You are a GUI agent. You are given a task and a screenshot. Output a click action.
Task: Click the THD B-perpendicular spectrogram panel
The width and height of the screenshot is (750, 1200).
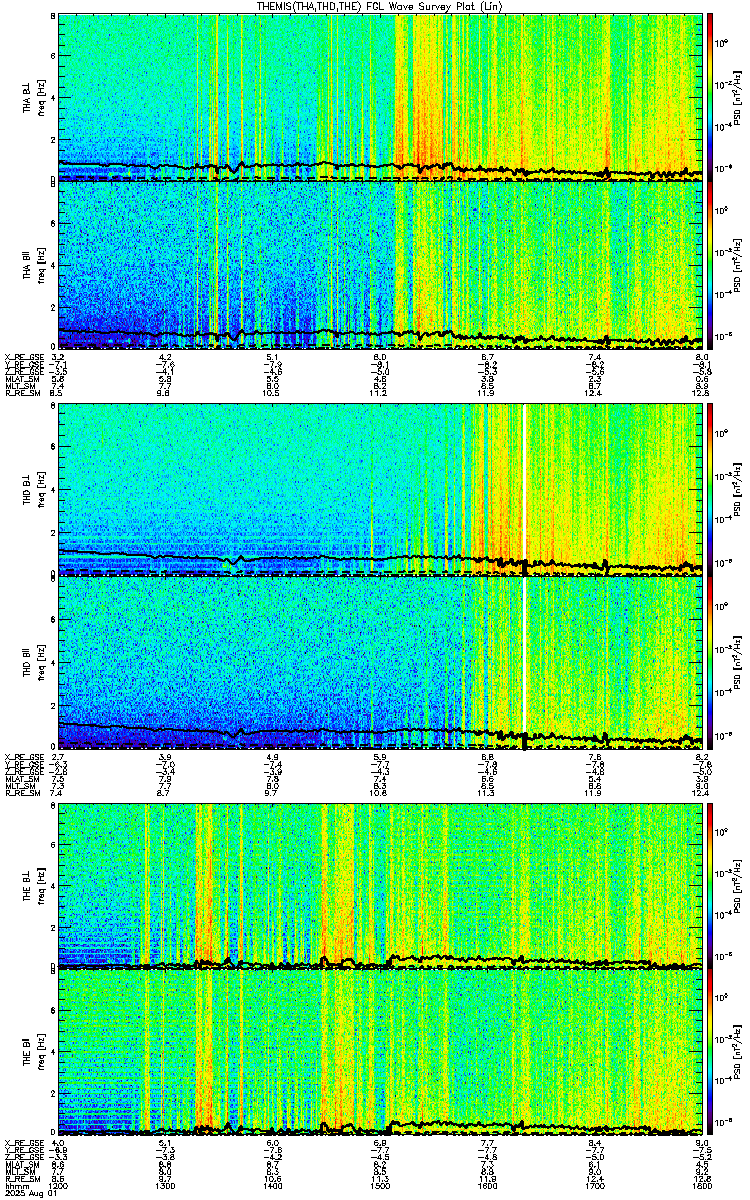coord(381,489)
